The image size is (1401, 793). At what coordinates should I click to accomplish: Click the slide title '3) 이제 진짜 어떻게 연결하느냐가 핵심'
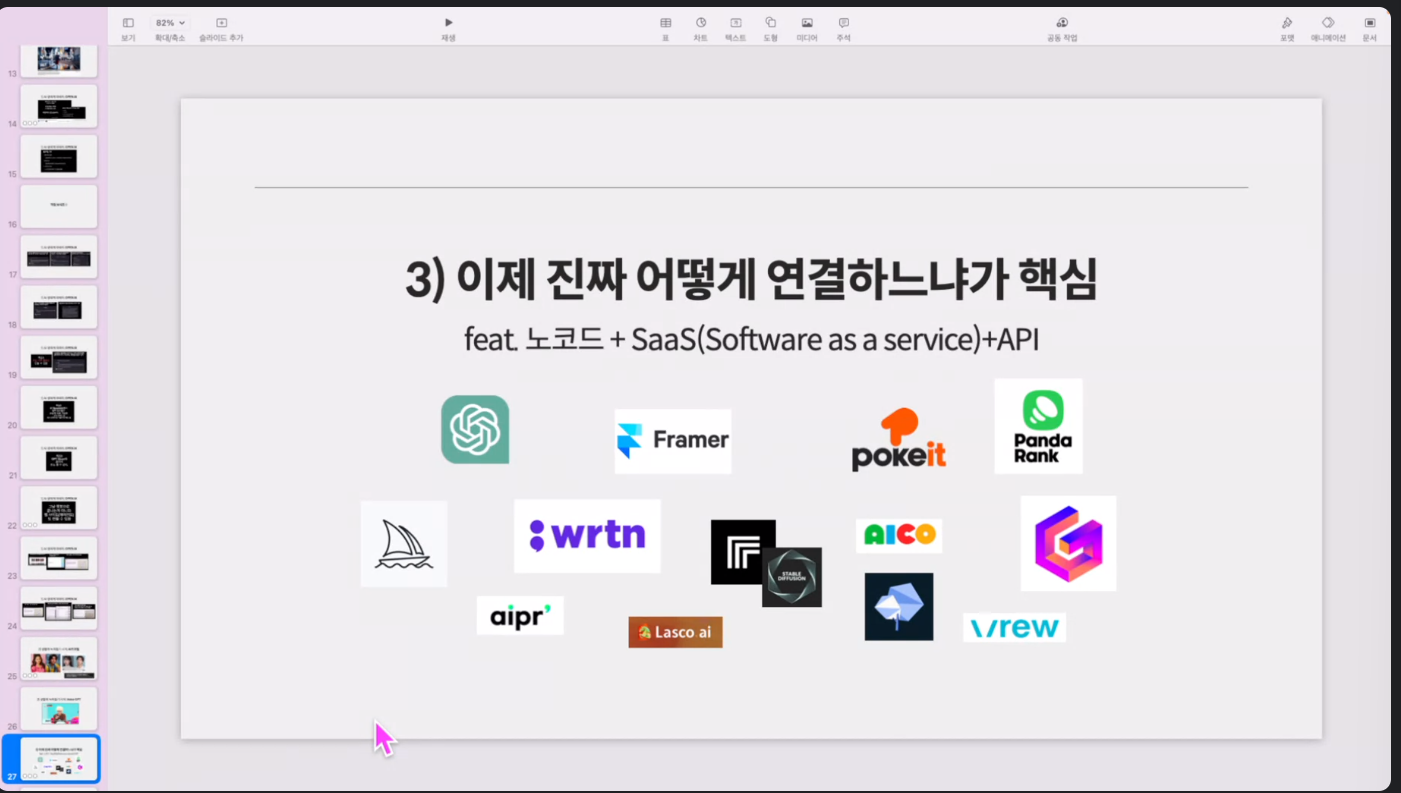(x=751, y=278)
